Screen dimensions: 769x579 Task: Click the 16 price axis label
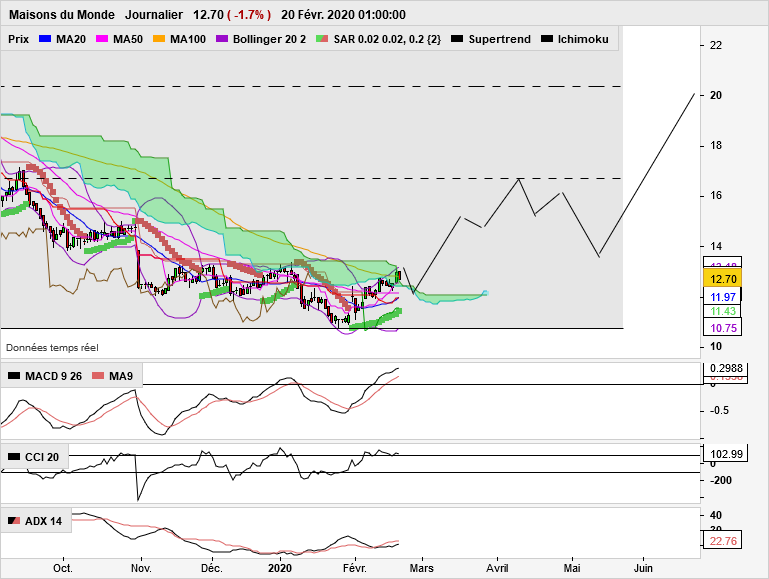pos(716,196)
